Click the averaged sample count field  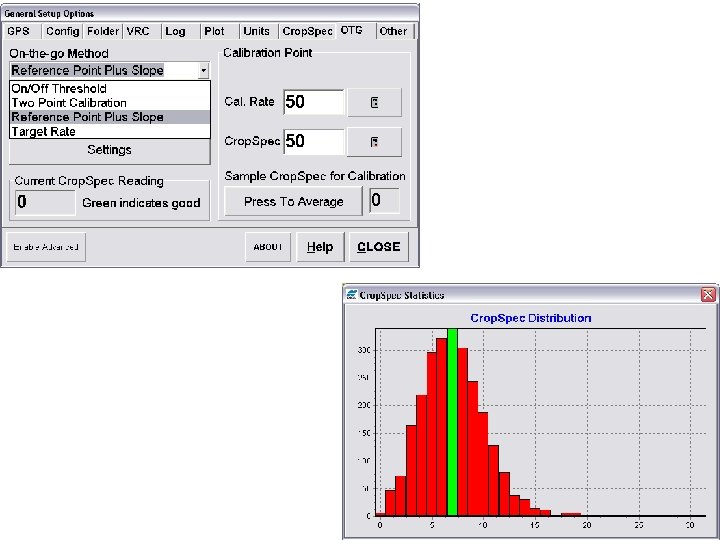(384, 201)
